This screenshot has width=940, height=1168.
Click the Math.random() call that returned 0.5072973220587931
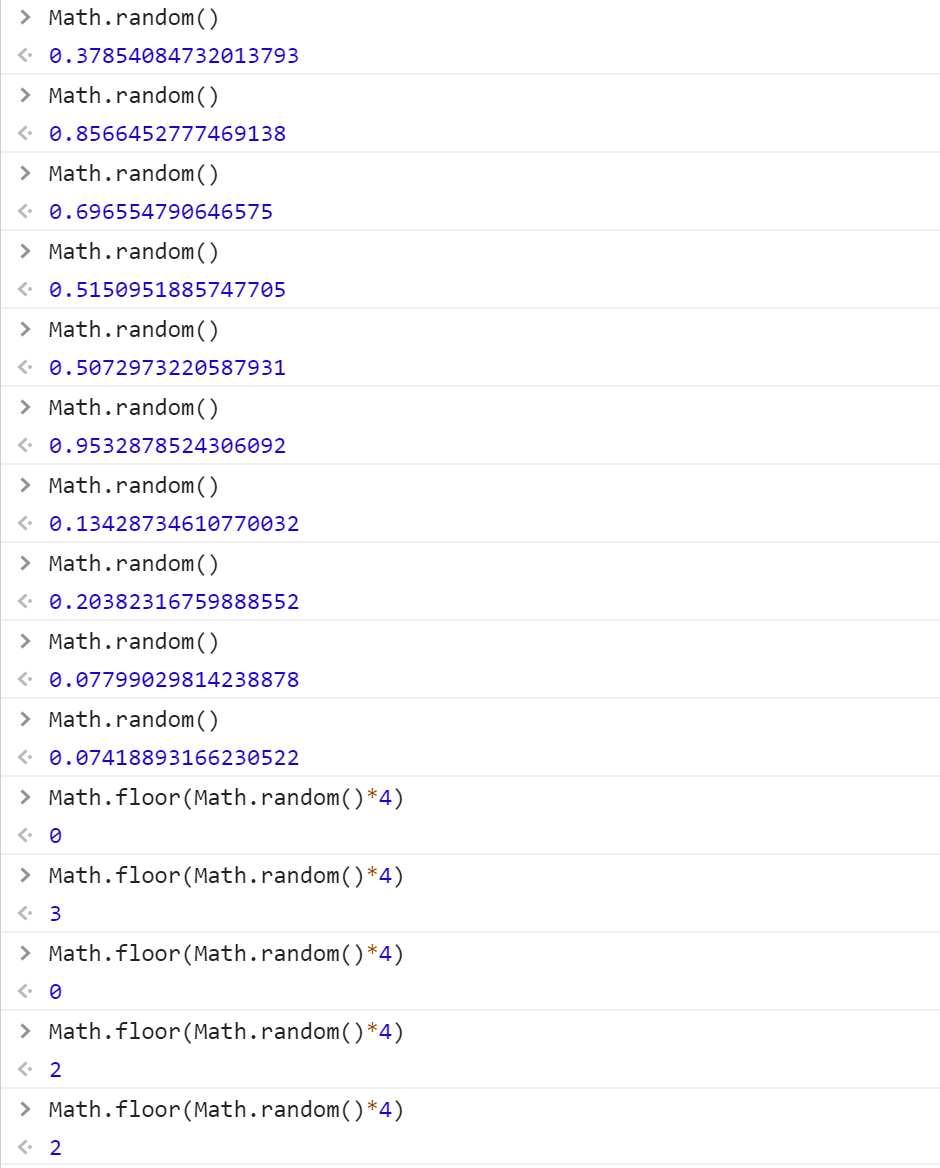(x=134, y=329)
